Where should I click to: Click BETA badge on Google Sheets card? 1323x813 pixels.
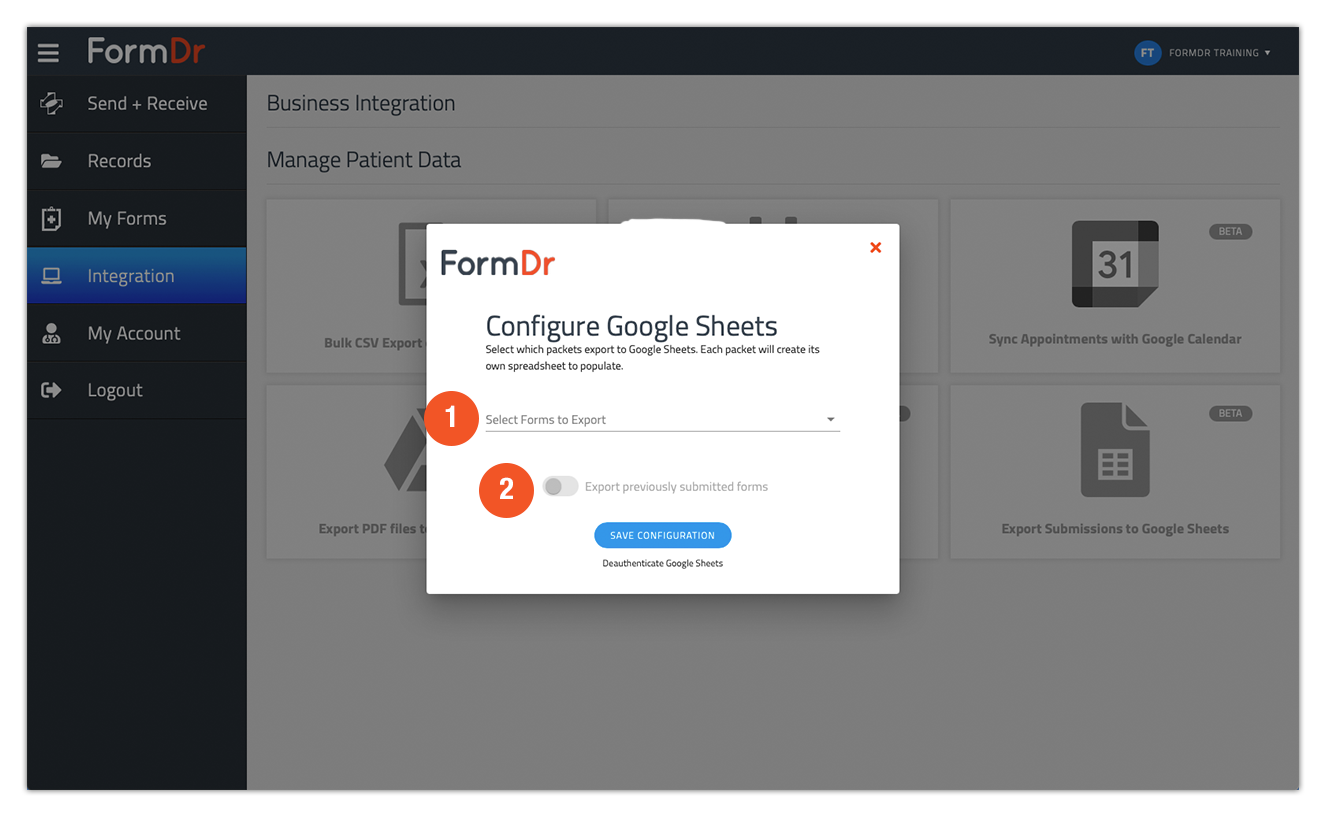tap(1230, 413)
